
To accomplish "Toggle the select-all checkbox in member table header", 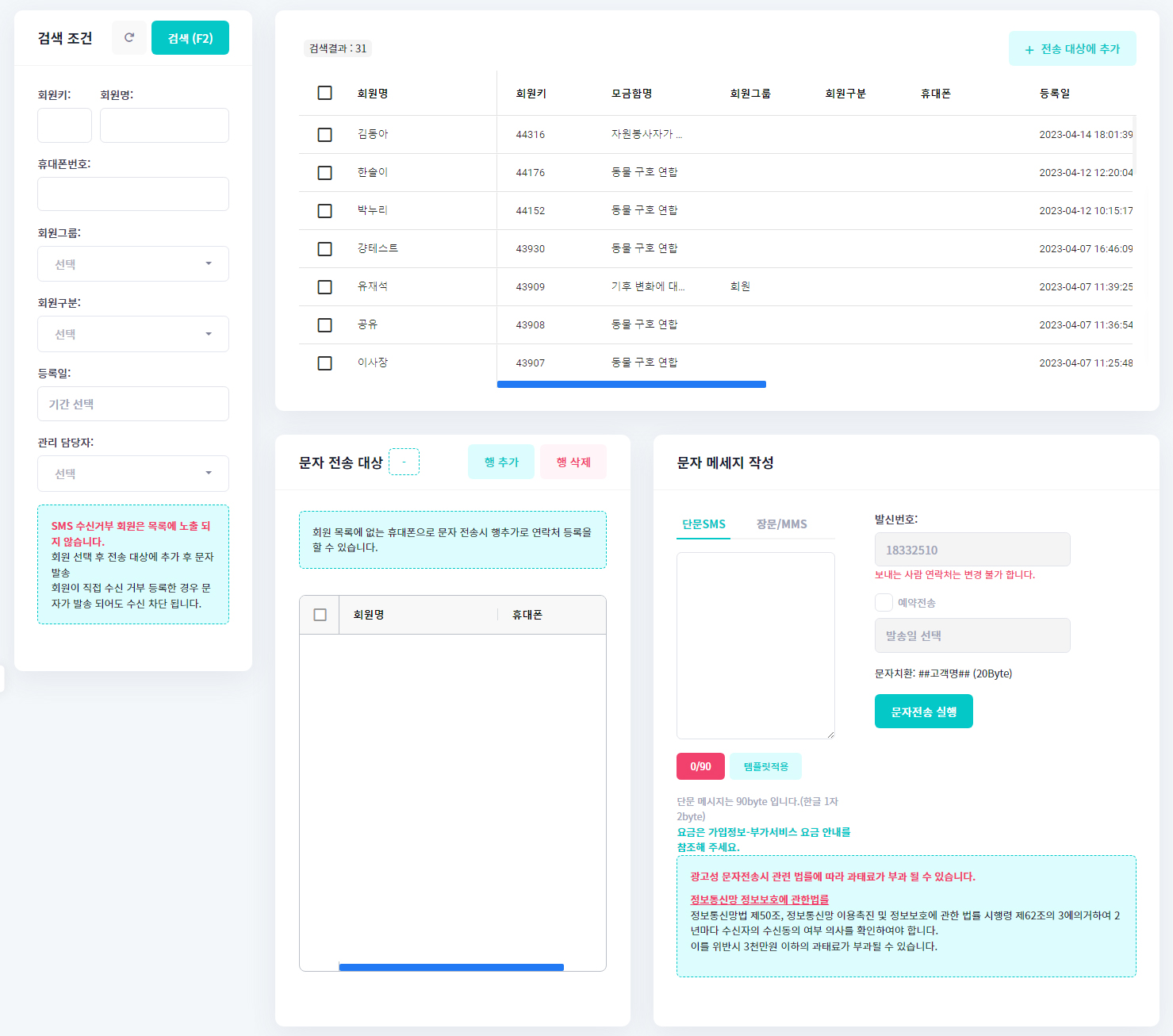I will (x=324, y=93).
